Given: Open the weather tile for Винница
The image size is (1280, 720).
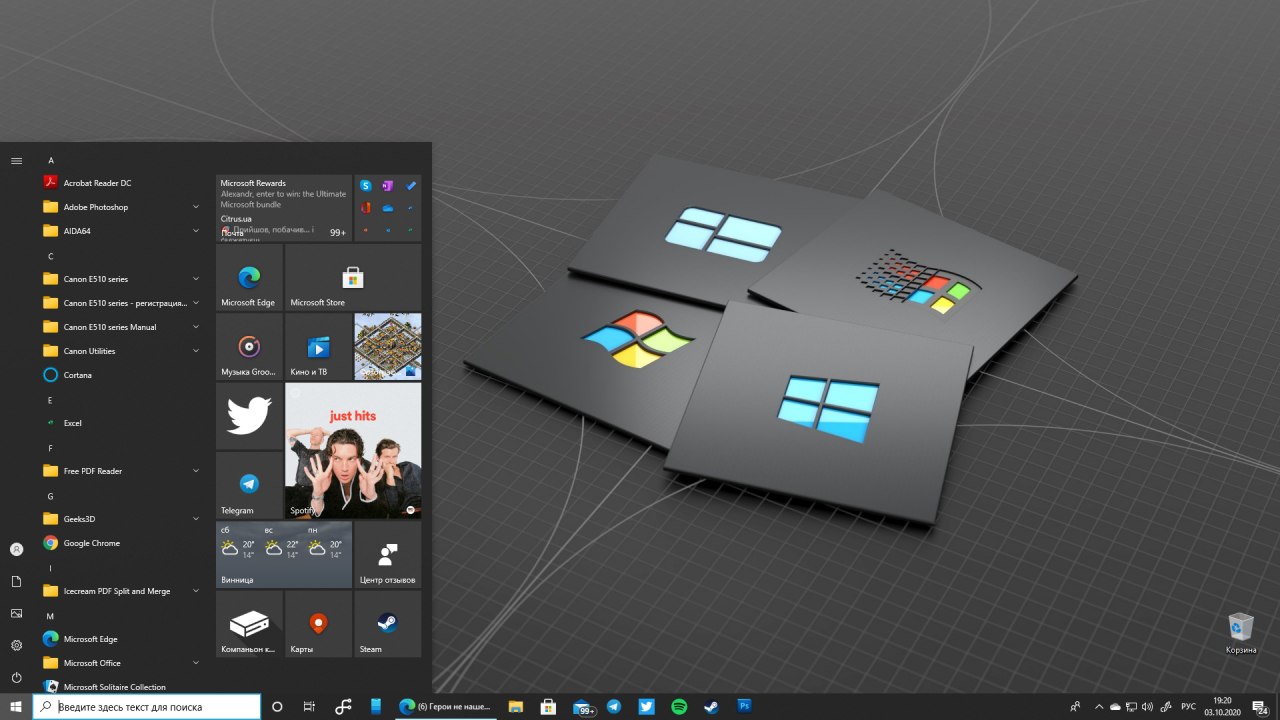Looking at the screenshot, I should coord(284,554).
